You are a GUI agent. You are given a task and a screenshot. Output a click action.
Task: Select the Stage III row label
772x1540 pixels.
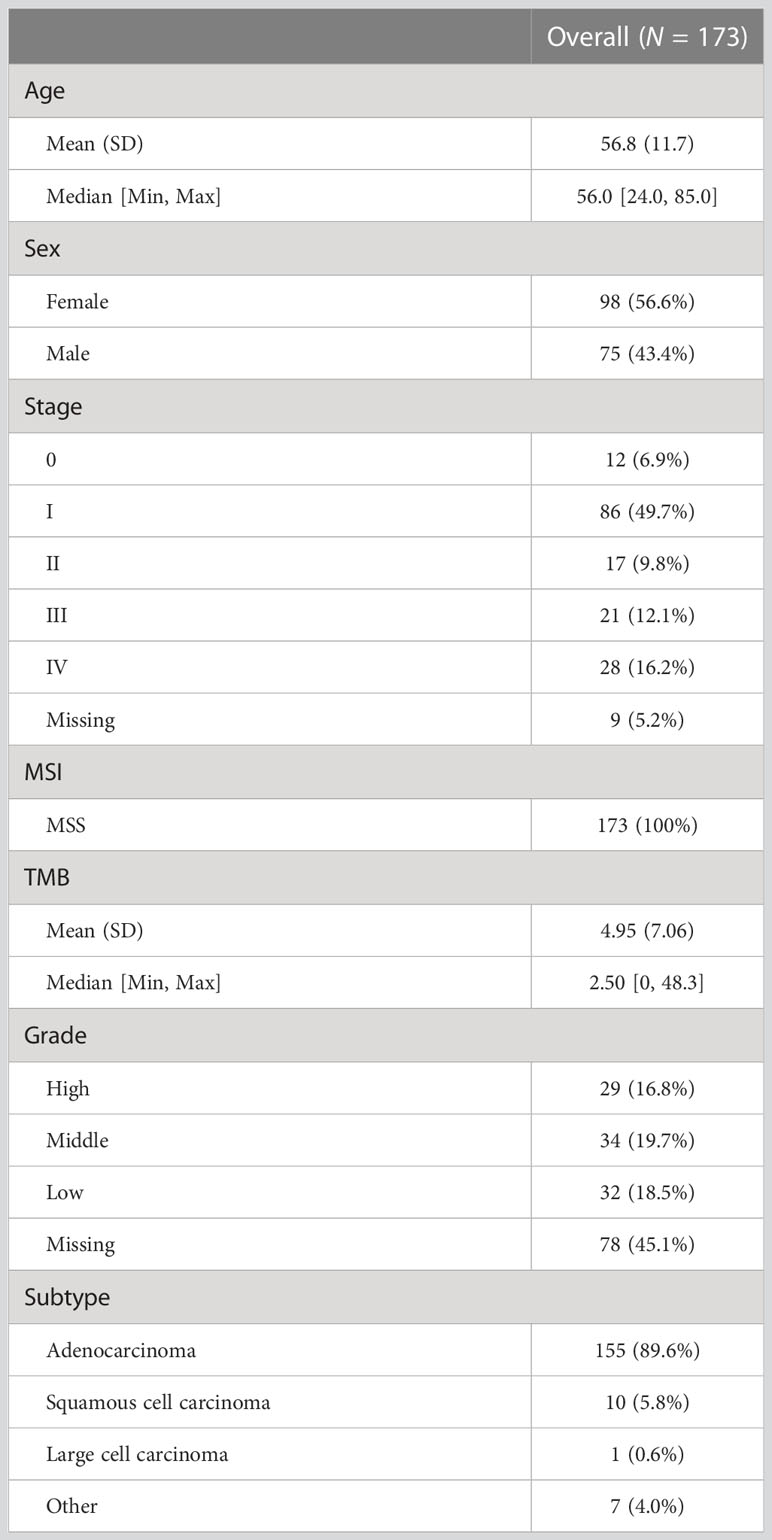[57, 615]
